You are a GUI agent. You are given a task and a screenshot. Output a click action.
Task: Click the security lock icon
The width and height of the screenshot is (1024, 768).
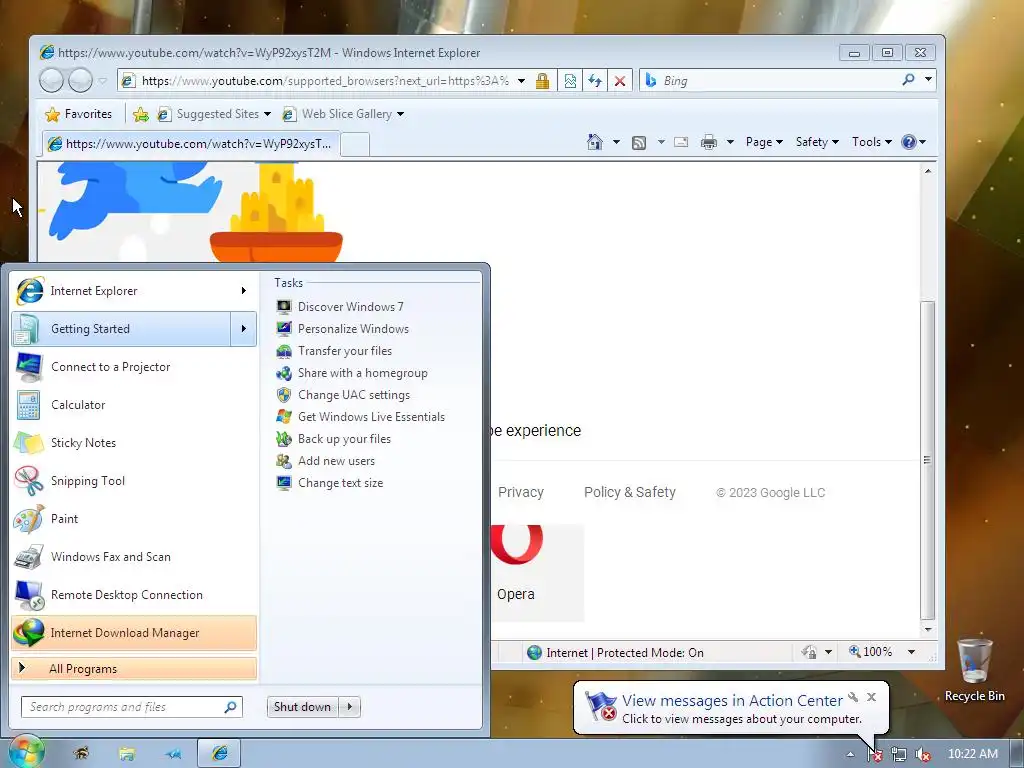tap(542, 81)
